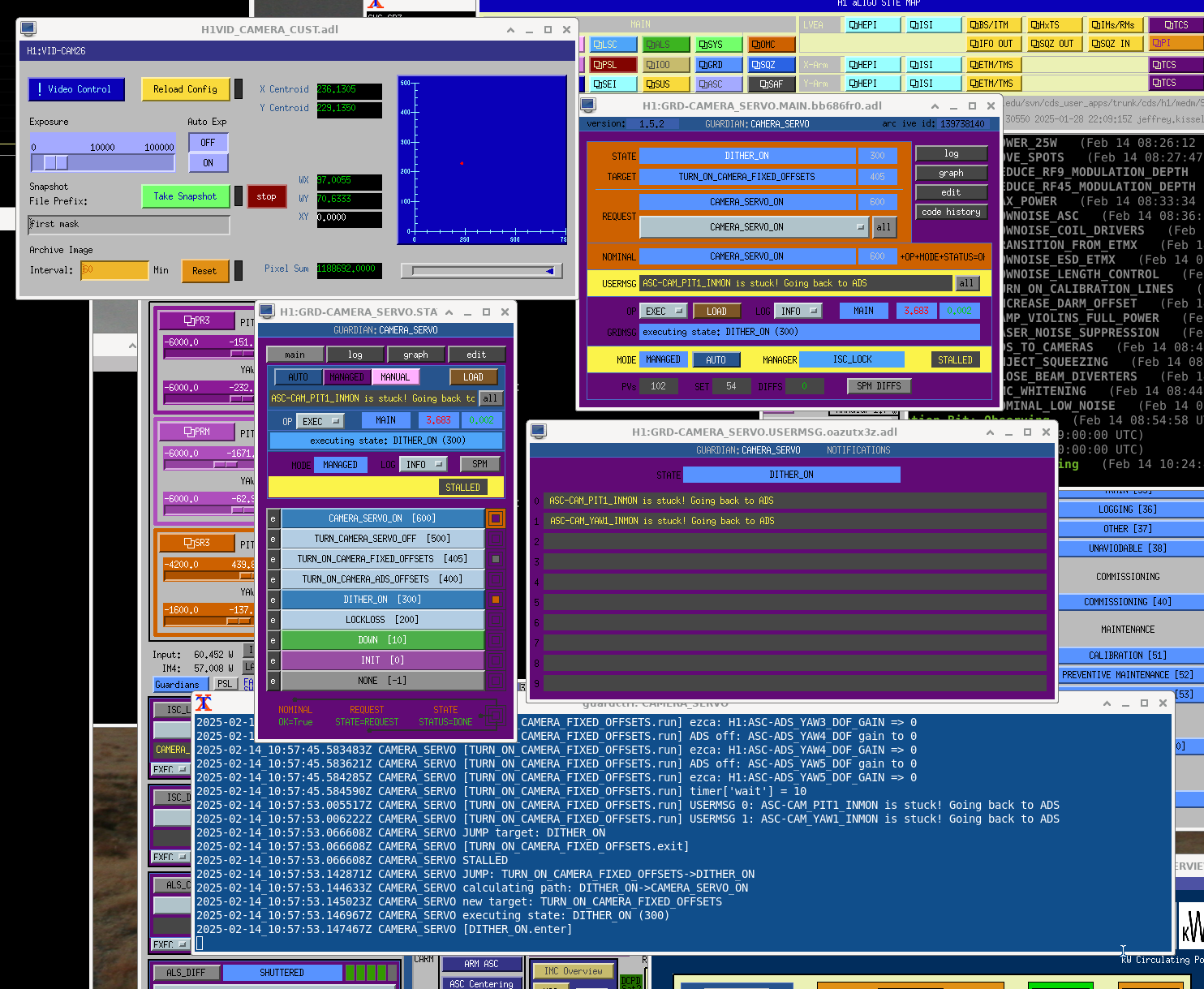Open code history in MAIN window
Image resolution: width=1204 pixels, height=989 pixels.
[952, 212]
